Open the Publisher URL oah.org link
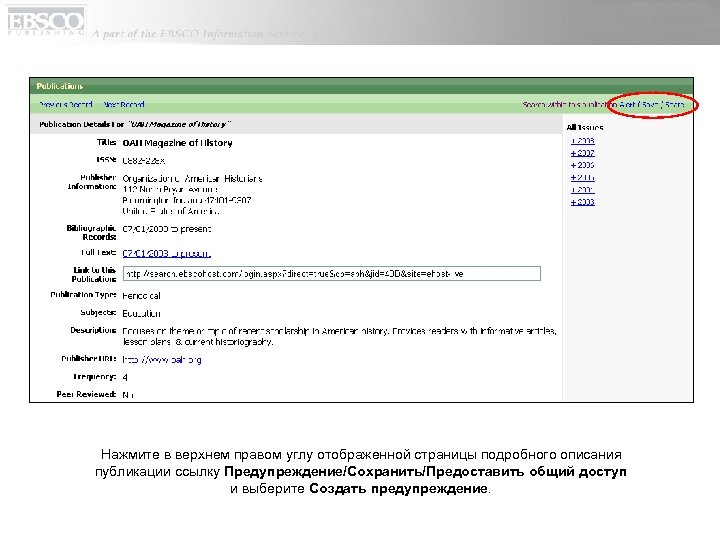 [x=162, y=360]
